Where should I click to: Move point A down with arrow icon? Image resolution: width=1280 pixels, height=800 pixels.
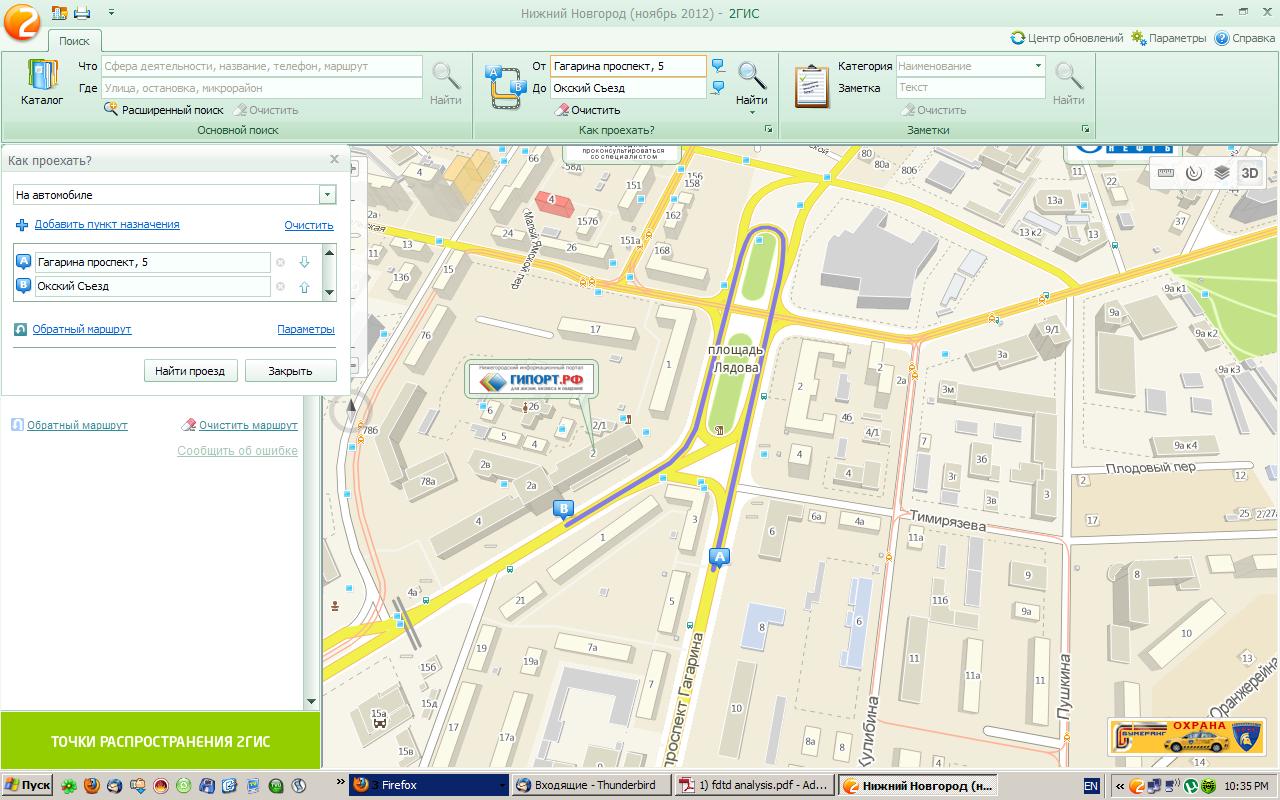click(x=304, y=262)
